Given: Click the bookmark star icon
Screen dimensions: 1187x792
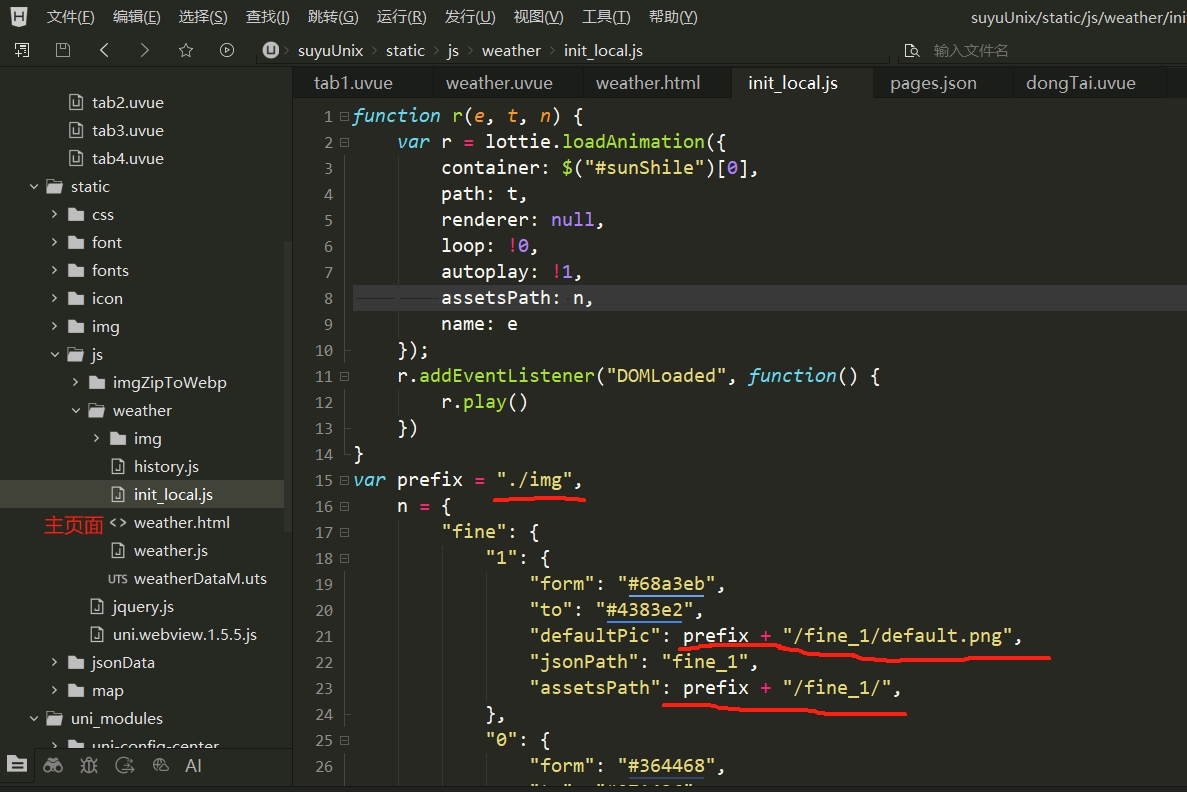Looking at the screenshot, I should click(186, 50).
